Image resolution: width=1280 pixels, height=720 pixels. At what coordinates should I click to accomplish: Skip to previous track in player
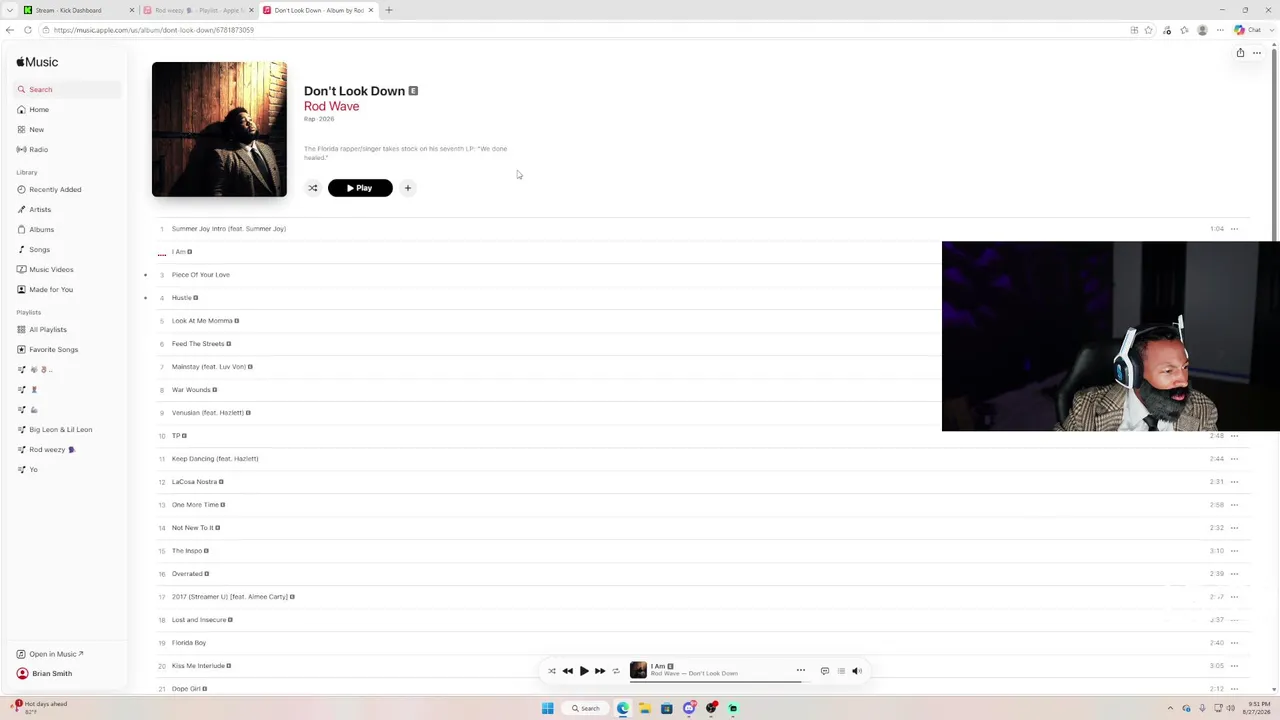point(567,671)
